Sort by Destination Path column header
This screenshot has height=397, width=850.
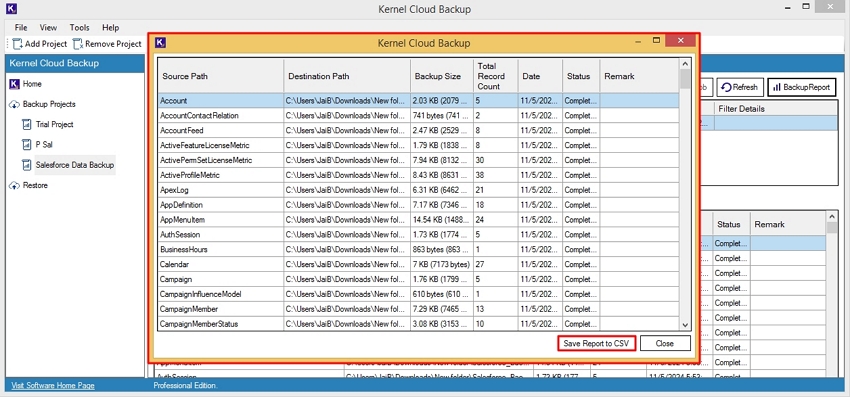pyautogui.click(x=347, y=76)
